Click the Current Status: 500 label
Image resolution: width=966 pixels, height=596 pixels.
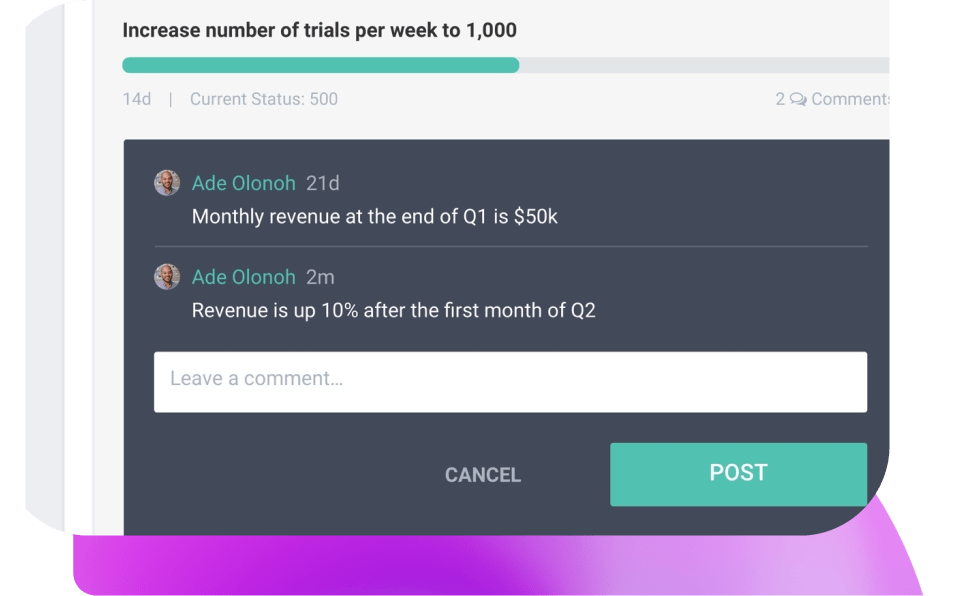264,99
